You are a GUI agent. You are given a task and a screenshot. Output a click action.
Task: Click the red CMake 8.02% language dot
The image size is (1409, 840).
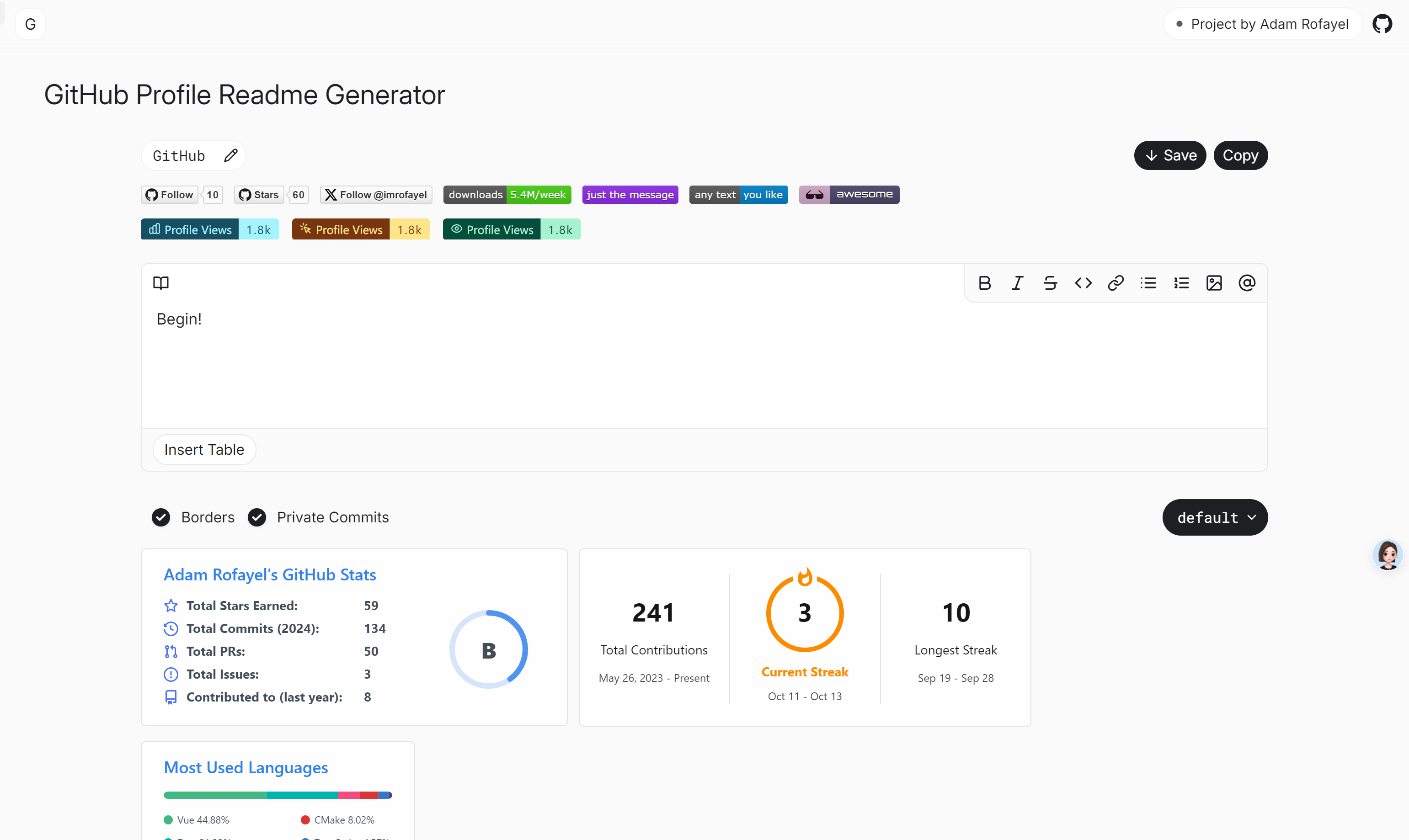[305, 820]
